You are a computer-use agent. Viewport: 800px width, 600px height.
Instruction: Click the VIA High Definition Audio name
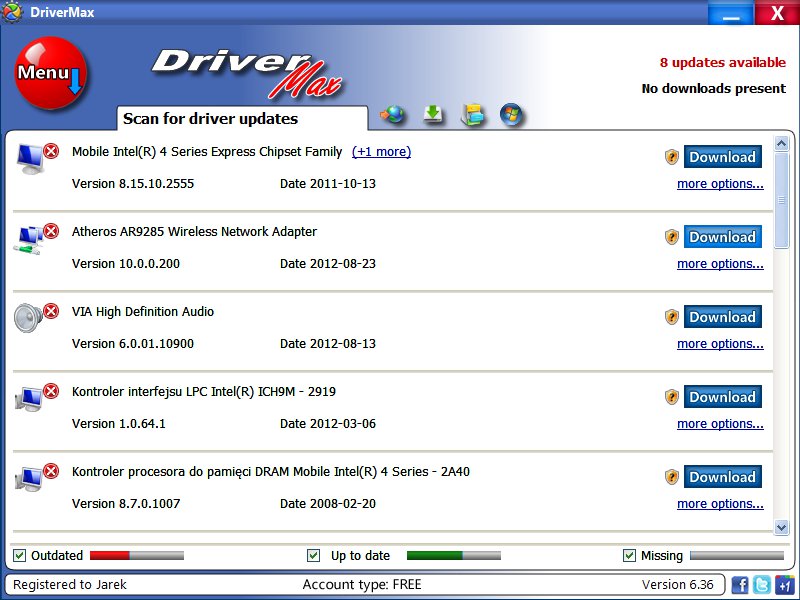tap(143, 312)
